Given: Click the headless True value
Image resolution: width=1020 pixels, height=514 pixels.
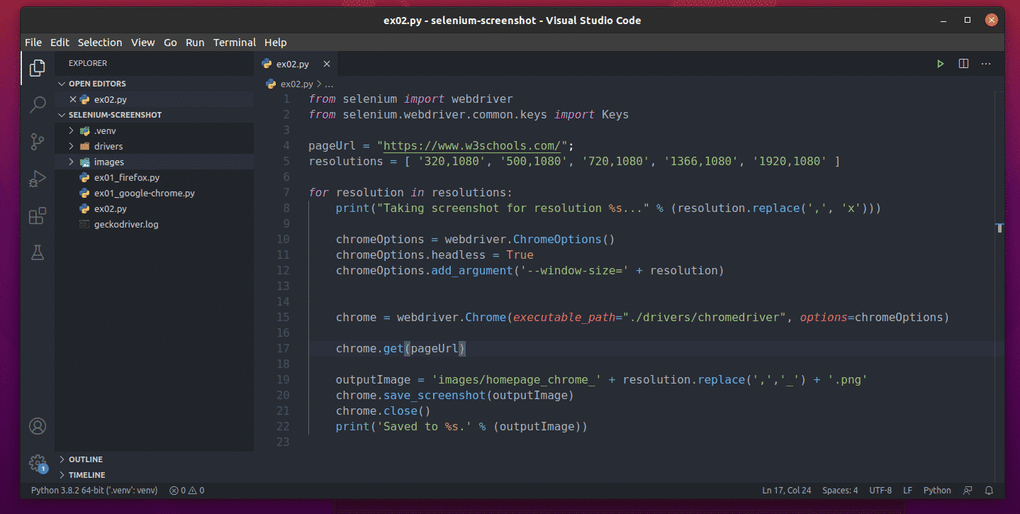Looking at the screenshot, I should tap(520, 255).
